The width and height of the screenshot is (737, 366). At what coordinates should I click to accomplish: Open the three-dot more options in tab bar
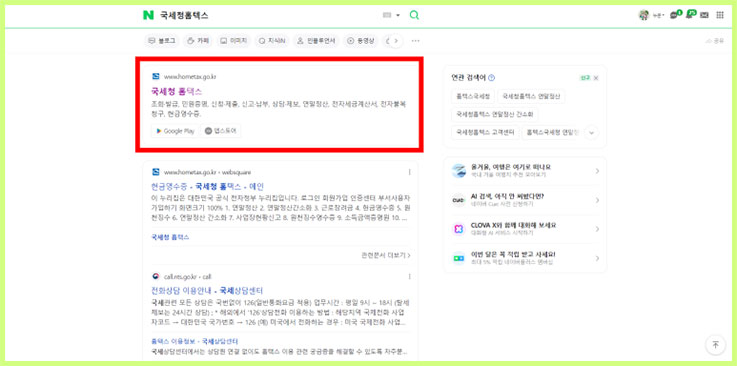click(415, 41)
